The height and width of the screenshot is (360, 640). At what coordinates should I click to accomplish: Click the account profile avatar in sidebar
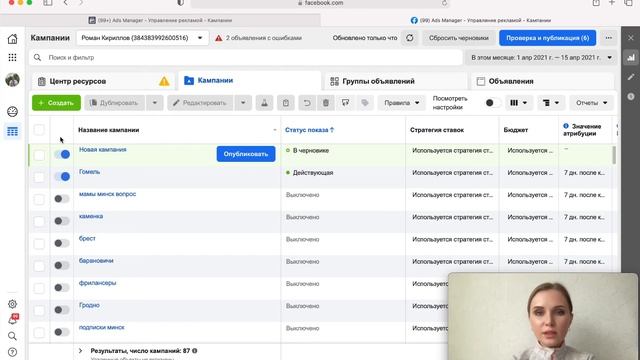click(x=13, y=80)
